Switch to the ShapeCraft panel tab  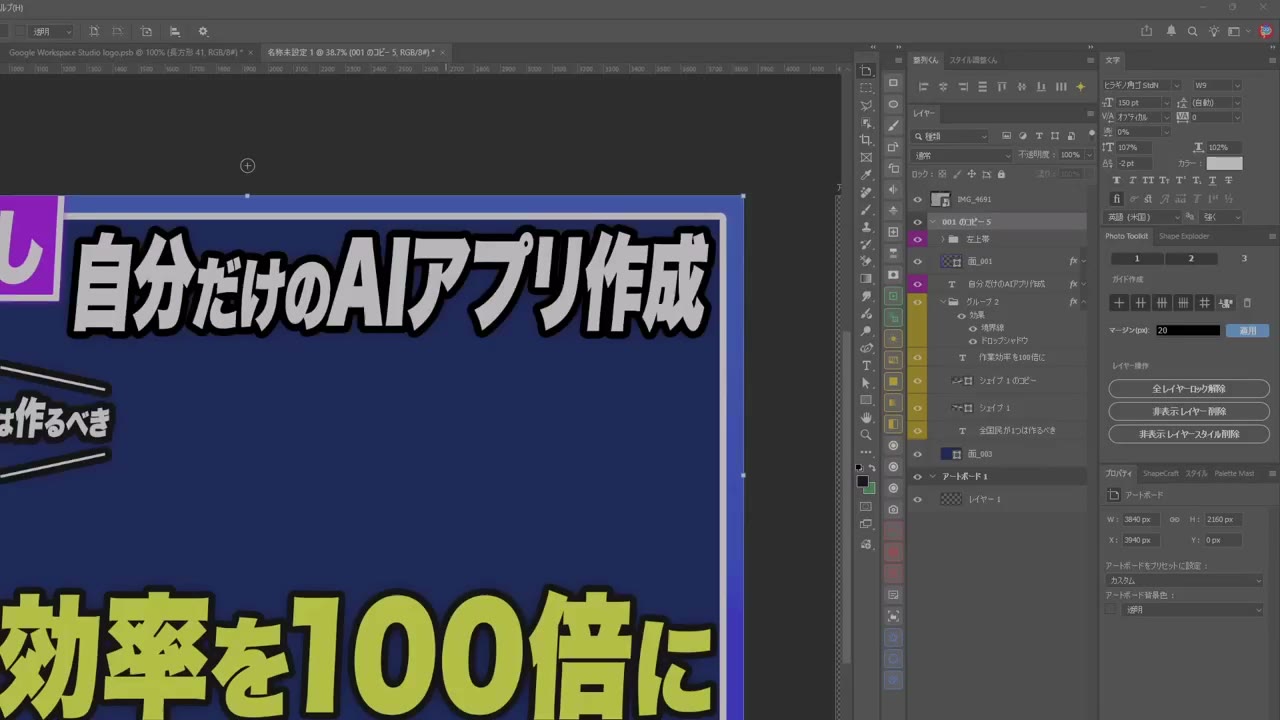(x=1160, y=474)
